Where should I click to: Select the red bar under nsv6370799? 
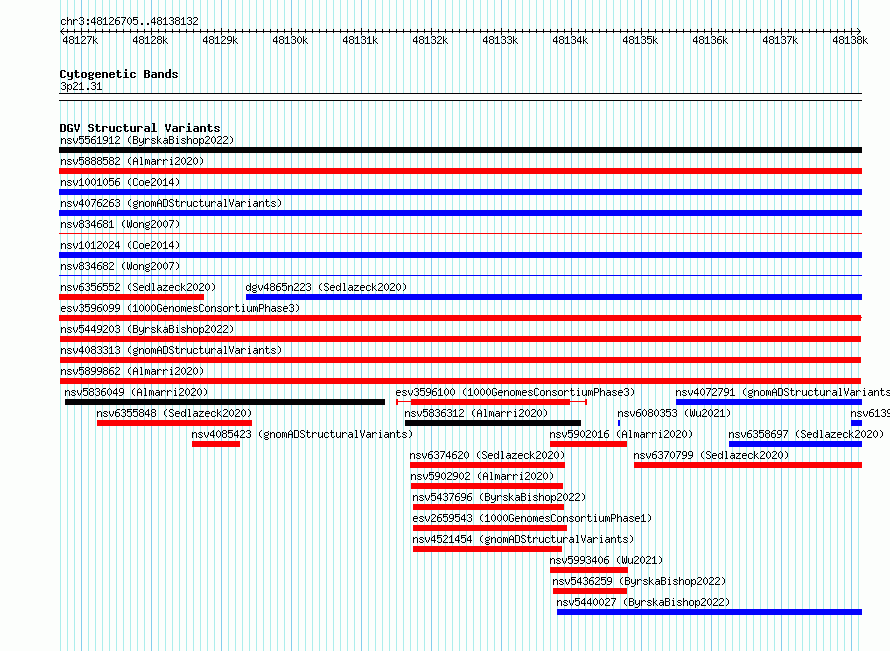point(748,465)
